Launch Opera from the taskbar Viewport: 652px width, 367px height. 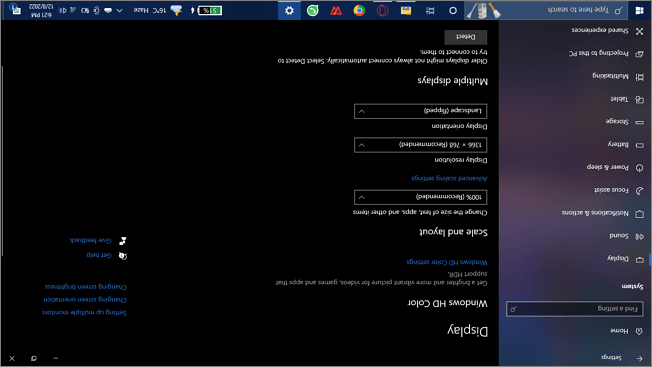(x=383, y=10)
